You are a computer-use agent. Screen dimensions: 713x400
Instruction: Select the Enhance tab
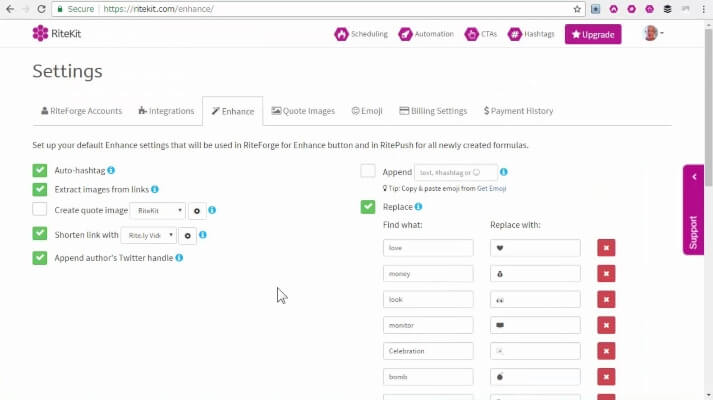pos(233,111)
